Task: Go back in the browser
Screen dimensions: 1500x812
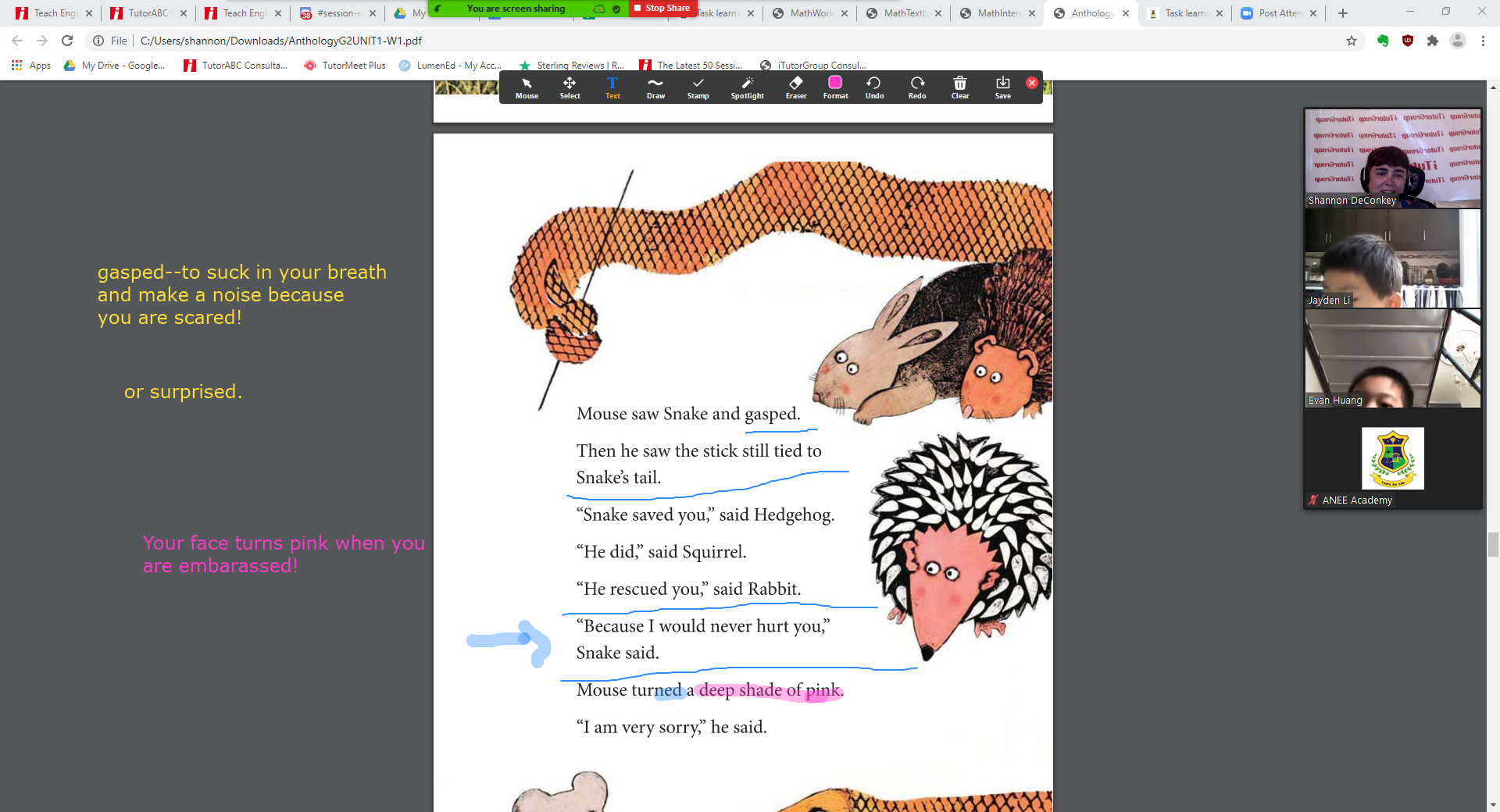Action: (x=17, y=41)
